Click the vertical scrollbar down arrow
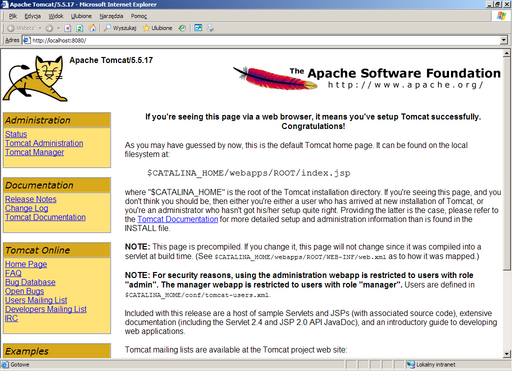Viewport: 512px width, 371px height. tap(507, 354)
